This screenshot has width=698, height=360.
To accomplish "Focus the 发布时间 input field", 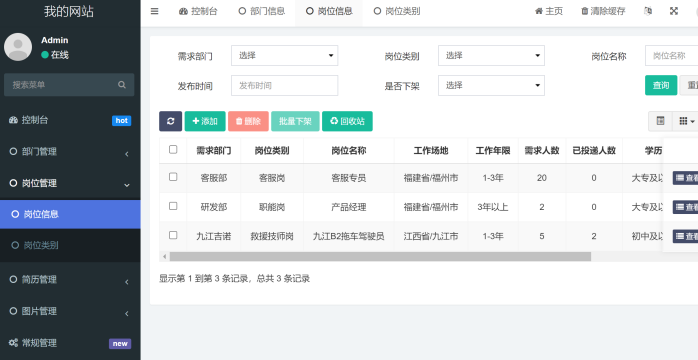I will tap(284, 85).
